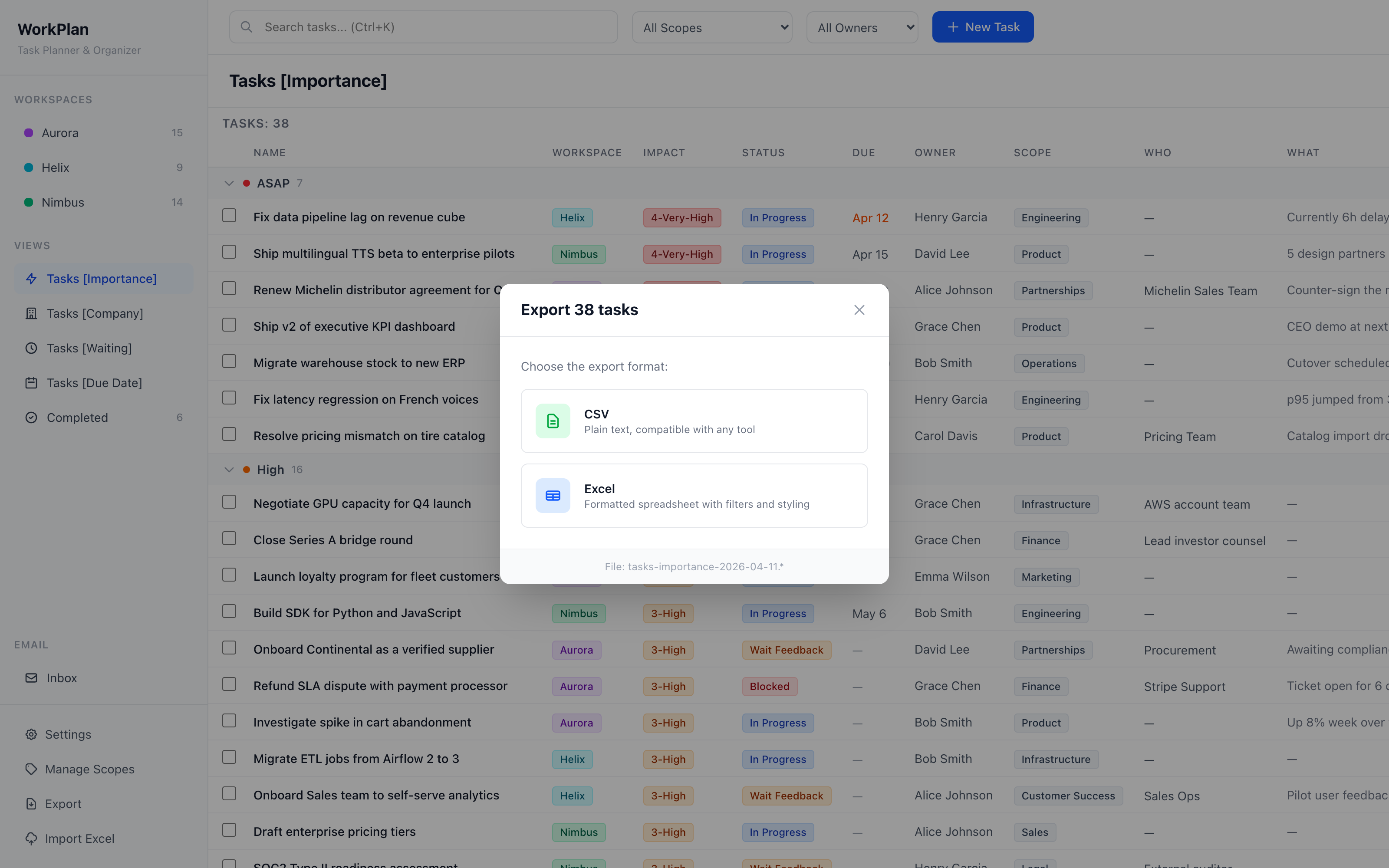
Task: Open the Import Excel link
Action: tap(80, 839)
